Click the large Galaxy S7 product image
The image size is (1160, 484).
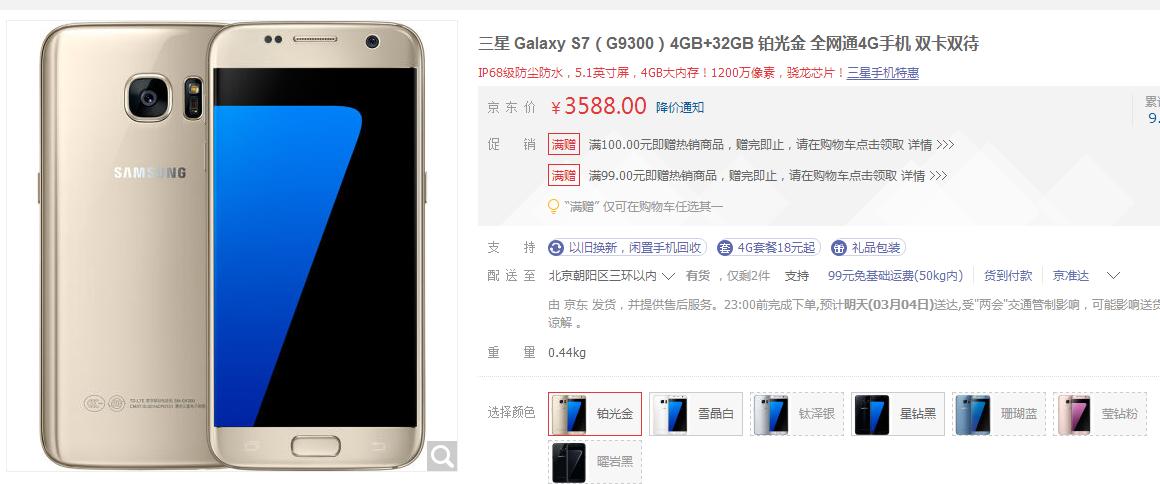(x=232, y=246)
